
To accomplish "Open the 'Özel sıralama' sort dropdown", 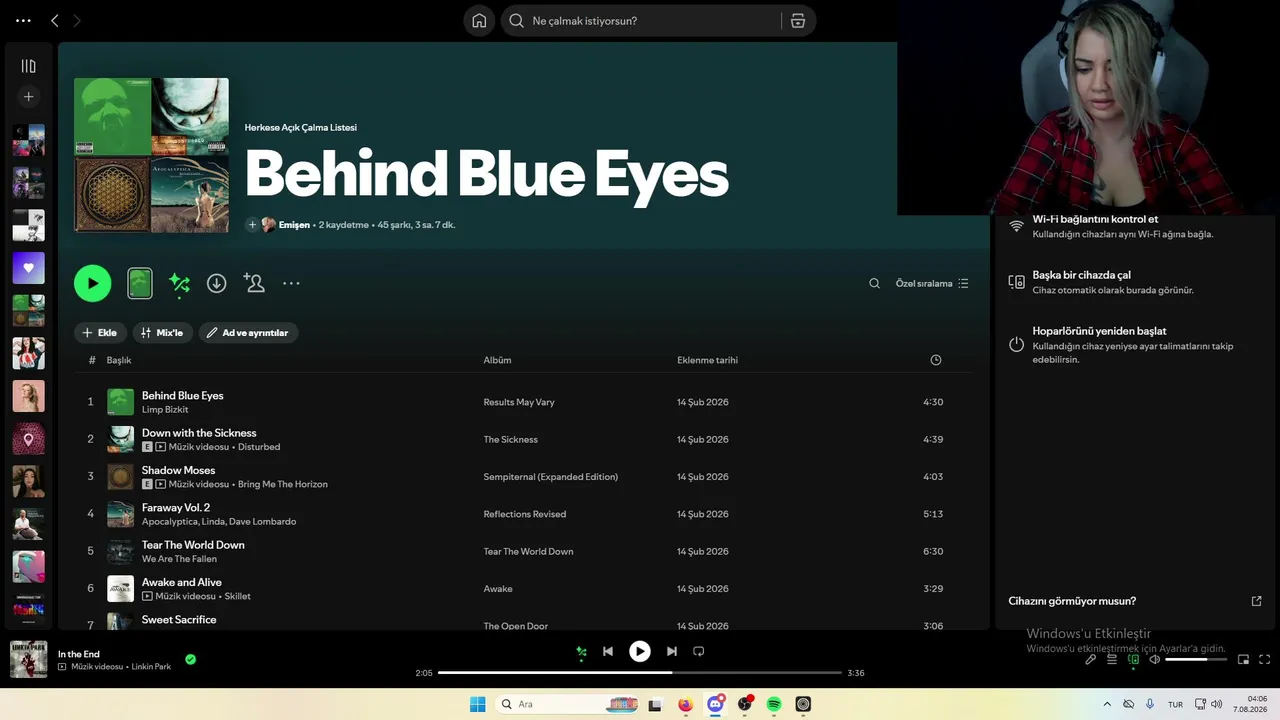I will pos(932,283).
